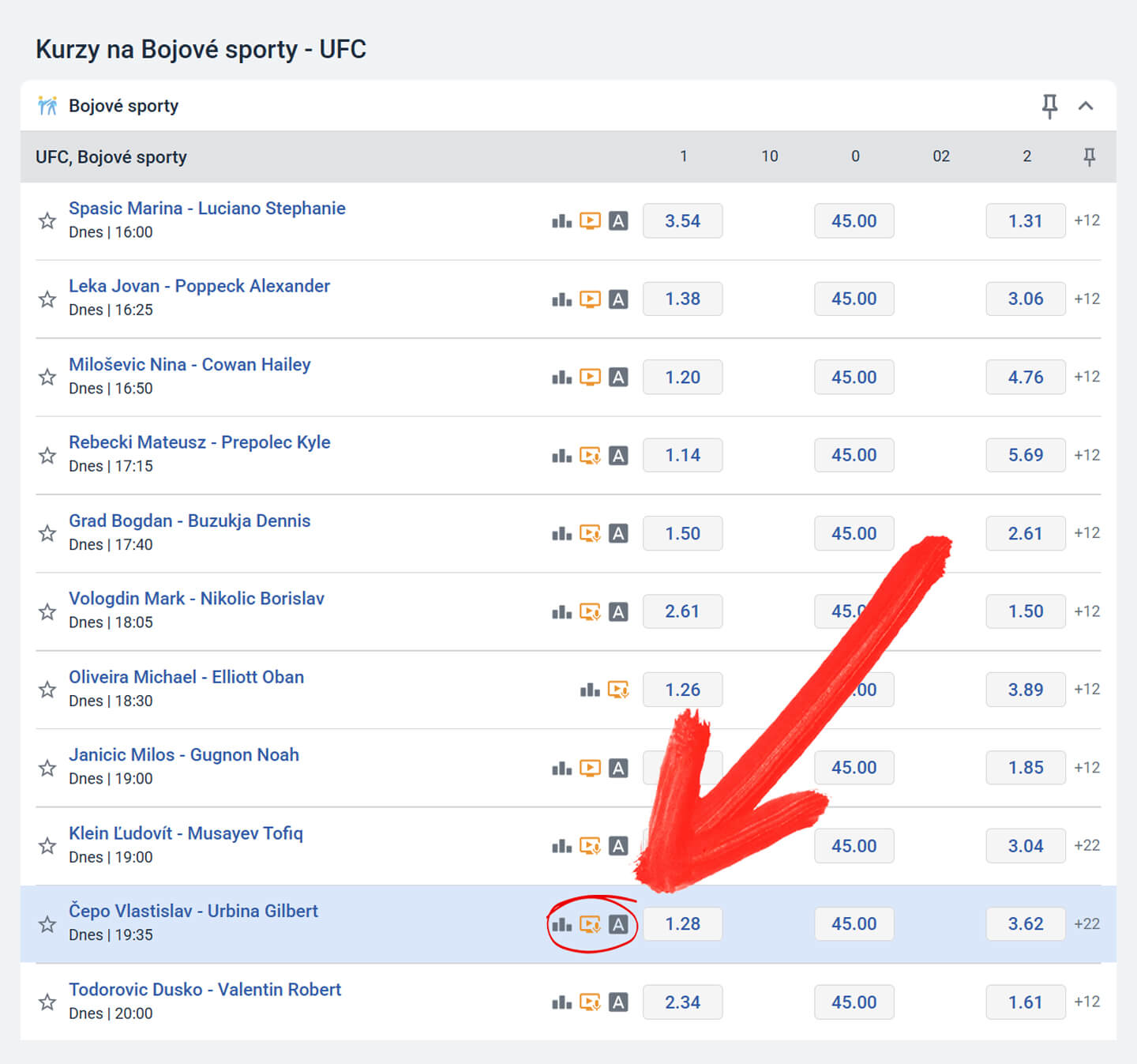Bet on odds 3.06 for Poppeck Alexander
Screen dimensions: 1137x1064
(1026, 299)
